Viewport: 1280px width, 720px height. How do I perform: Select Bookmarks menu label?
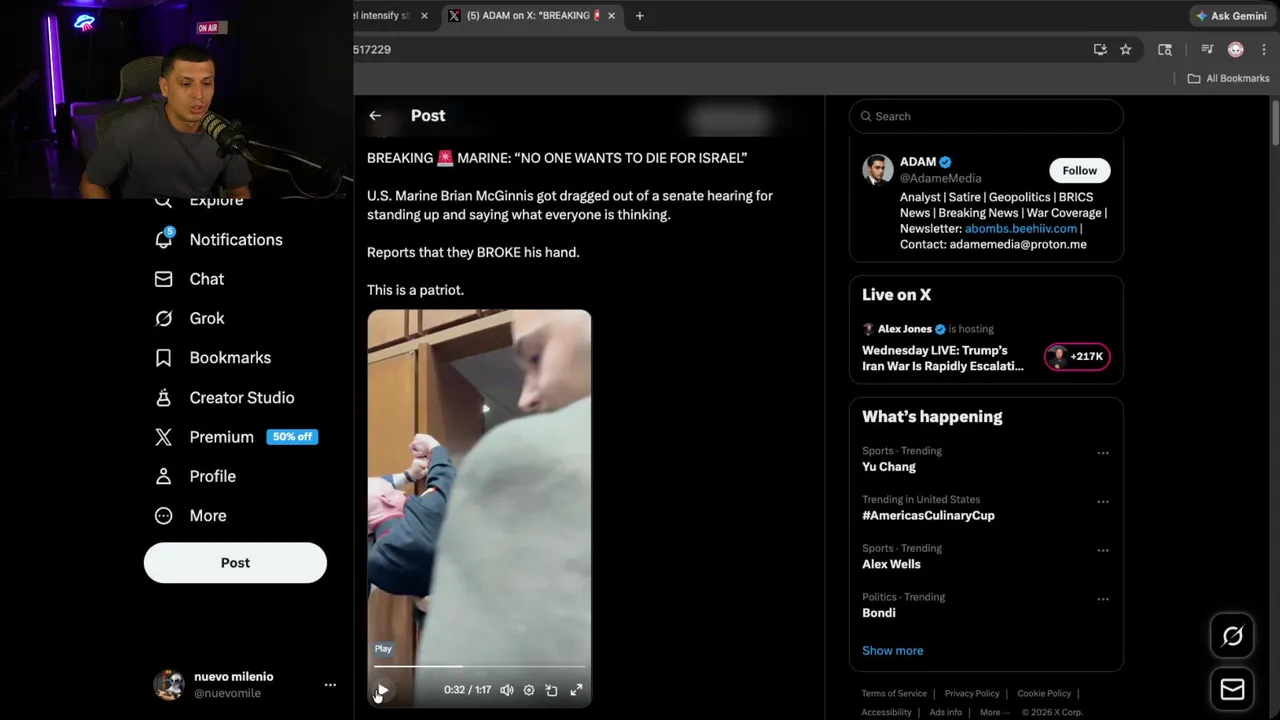pyautogui.click(x=230, y=357)
